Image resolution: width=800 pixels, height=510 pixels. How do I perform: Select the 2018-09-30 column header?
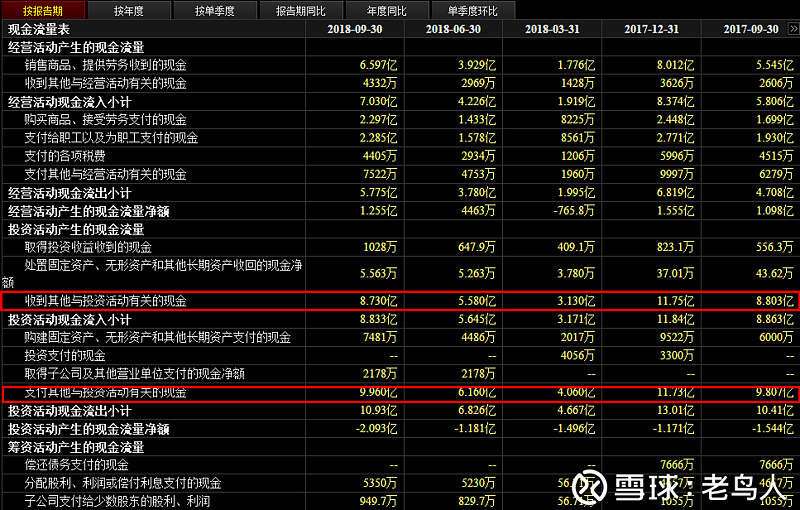click(355, 29)
